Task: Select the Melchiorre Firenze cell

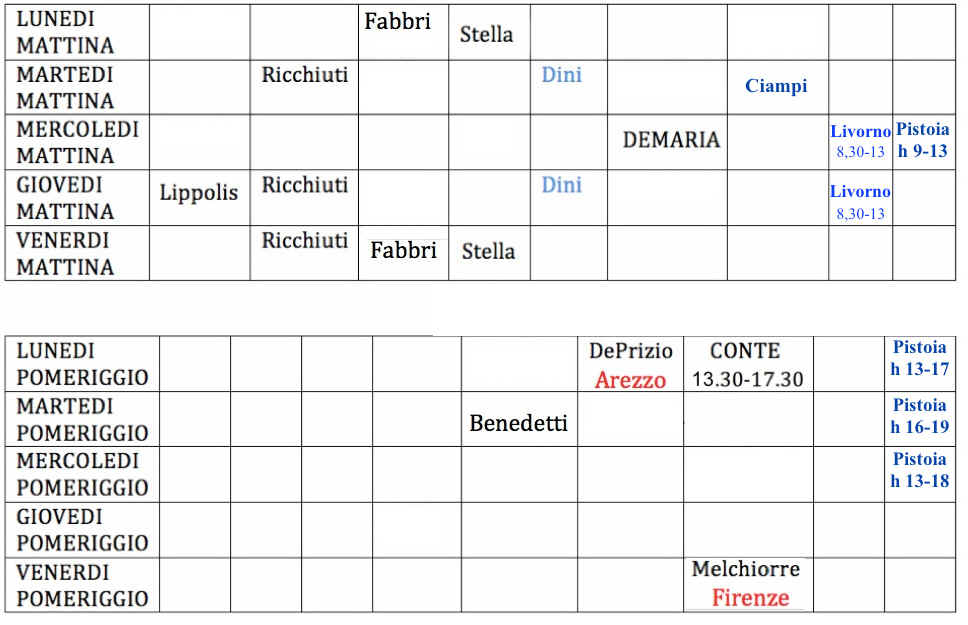Action: pyautogui.click(x=747, y=584)
